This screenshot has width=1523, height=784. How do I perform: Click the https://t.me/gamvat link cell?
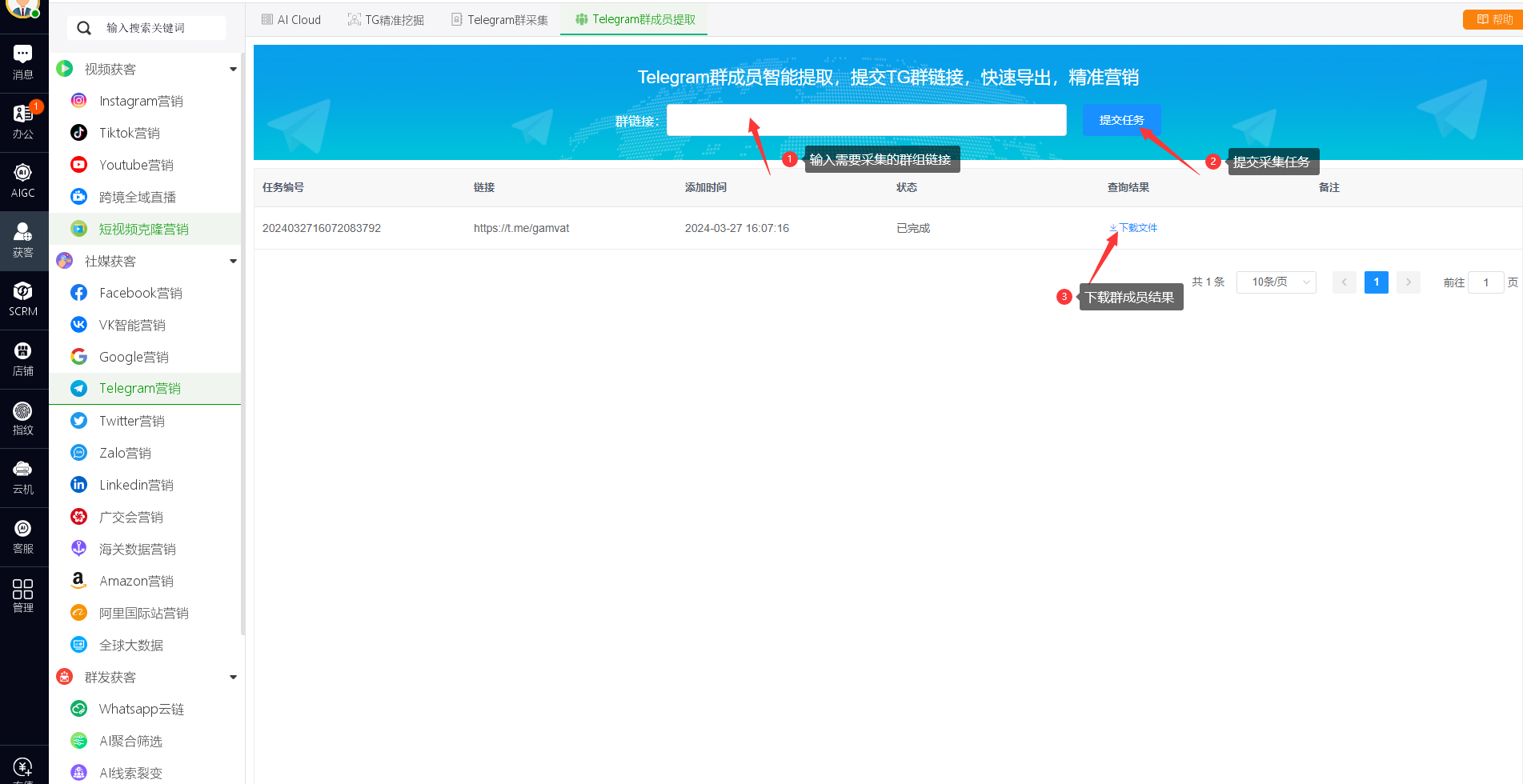[521, 228]
